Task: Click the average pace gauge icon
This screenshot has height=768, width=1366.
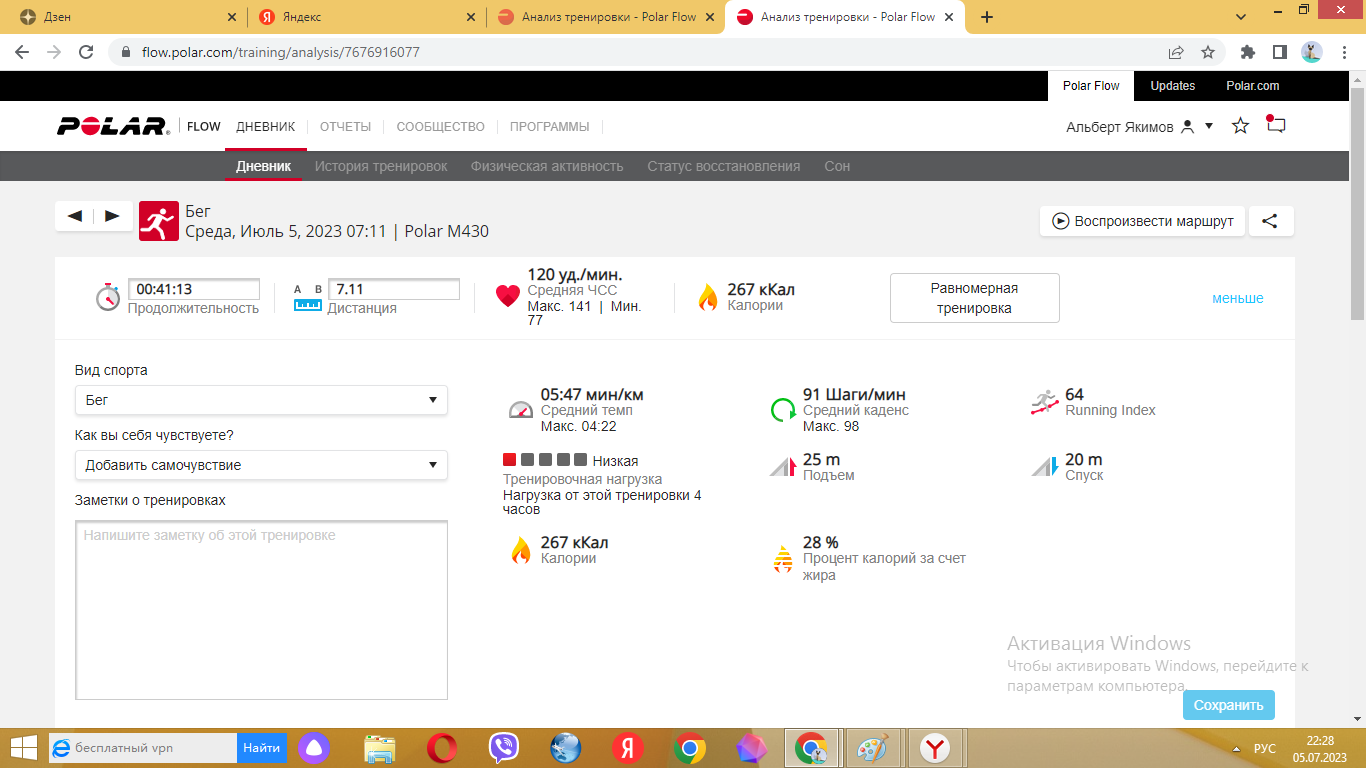Action: tap(521, 409)
